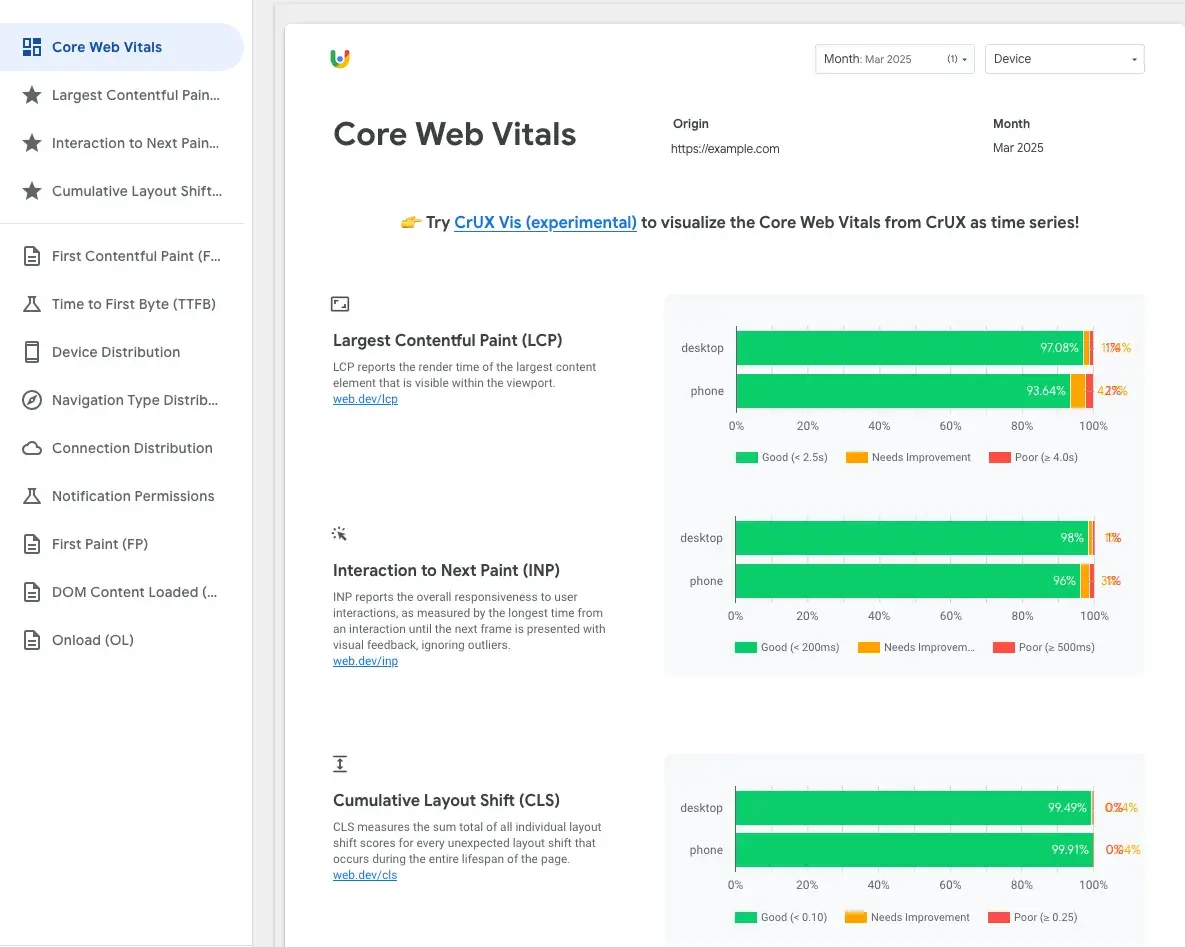This screenshot has width=1185, height=947.
Task: Click the cloud icon for Connection Distribution
Action: pos(32,448)
